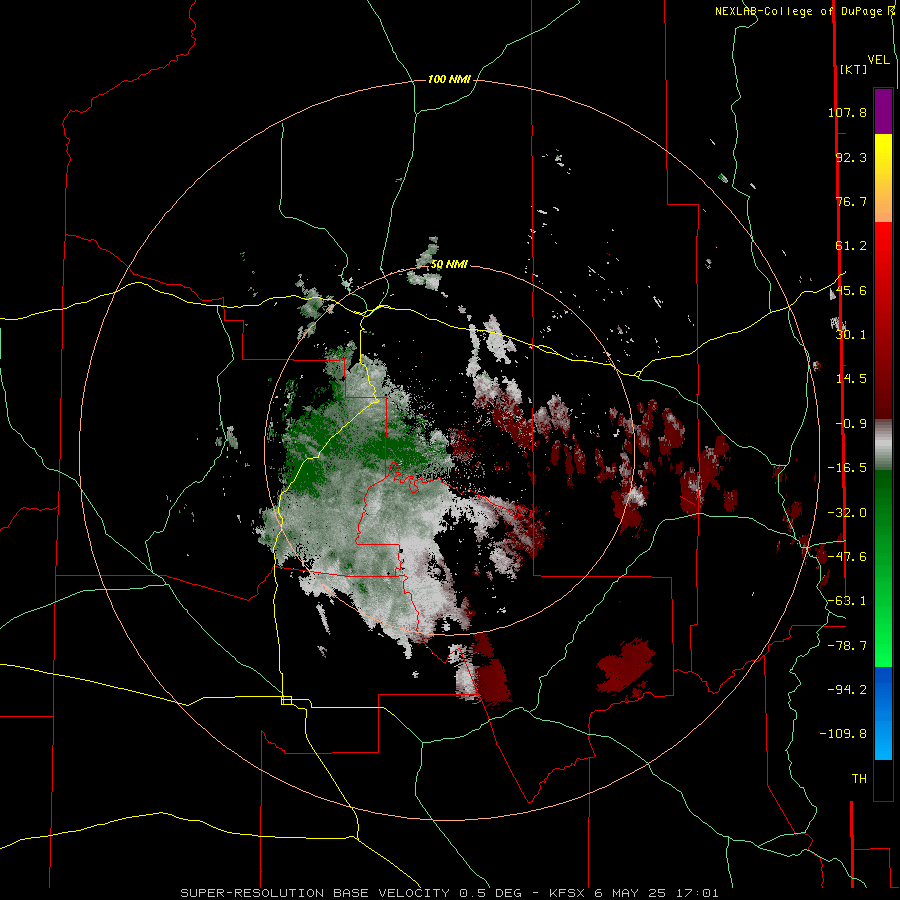The height and width of the screenshot is (900, 900).
Task: Click the 14.5 scale value
Action: 851,378
